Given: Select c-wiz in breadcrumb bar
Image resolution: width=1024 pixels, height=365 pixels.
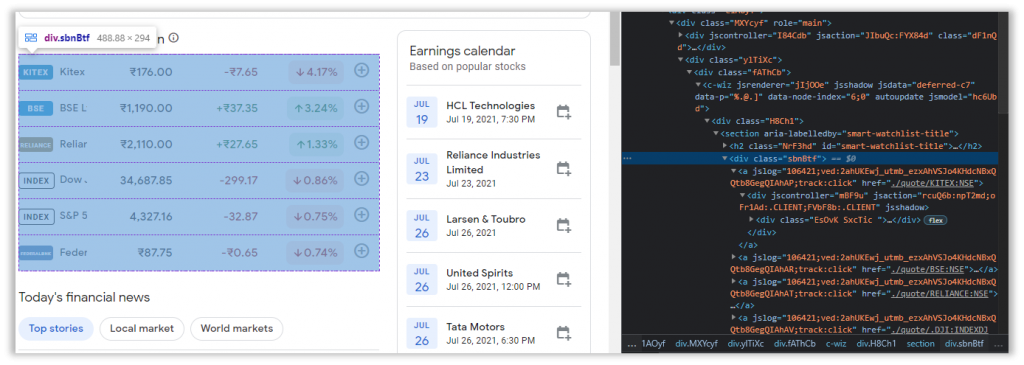Looking at the screenshot, I should point(836,344).
